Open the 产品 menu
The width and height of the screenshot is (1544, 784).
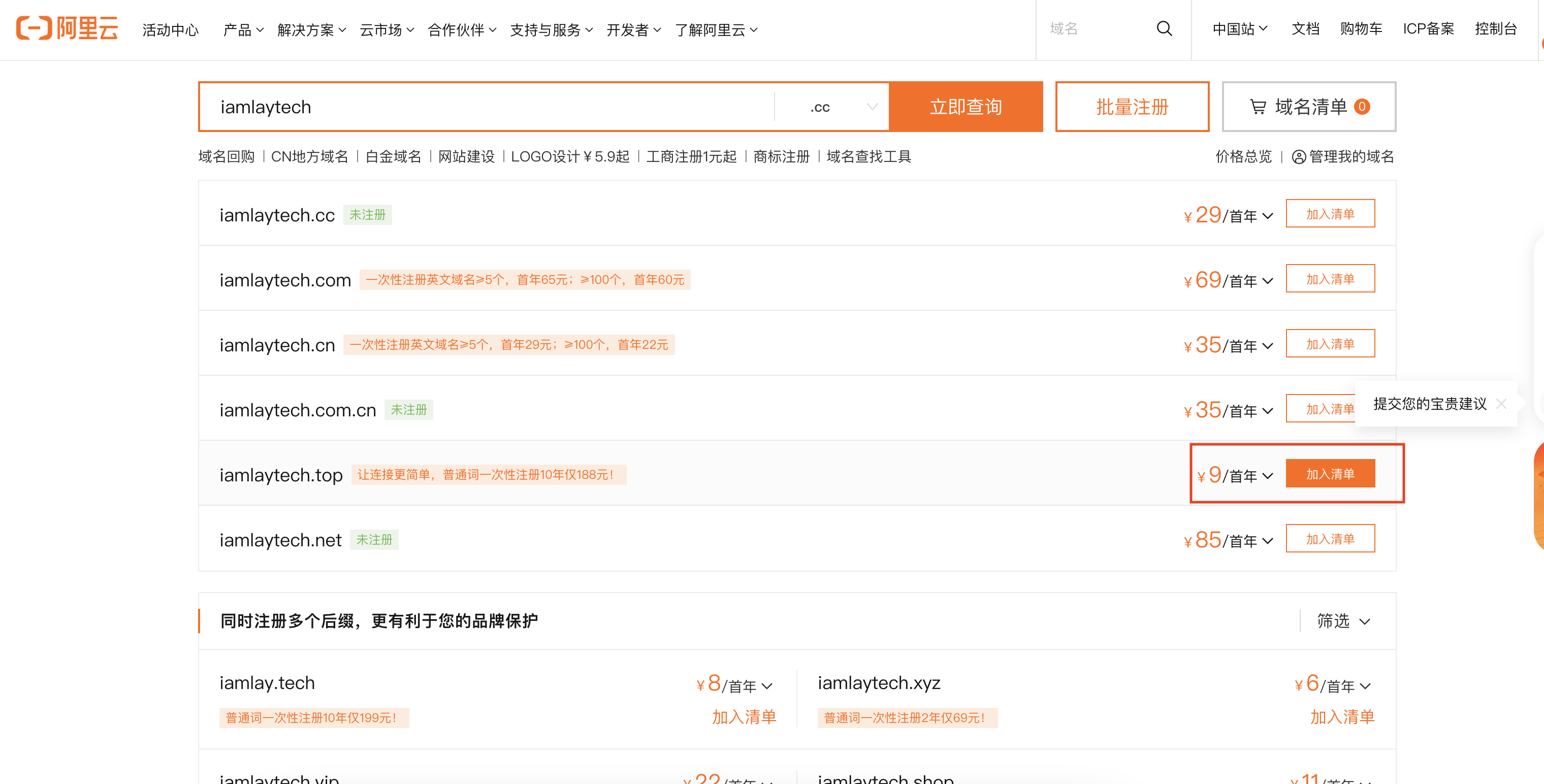(x=243, y=29)
